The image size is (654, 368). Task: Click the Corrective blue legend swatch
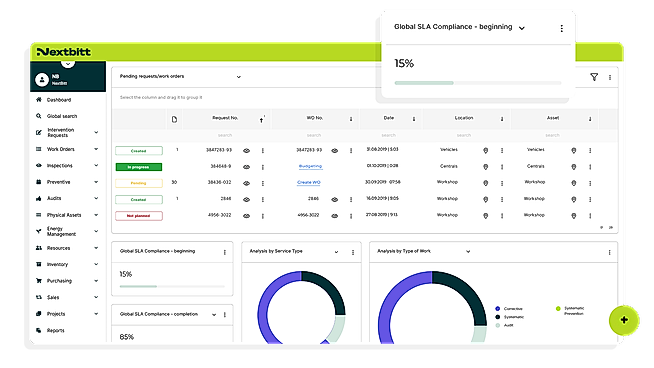point(497,309)
